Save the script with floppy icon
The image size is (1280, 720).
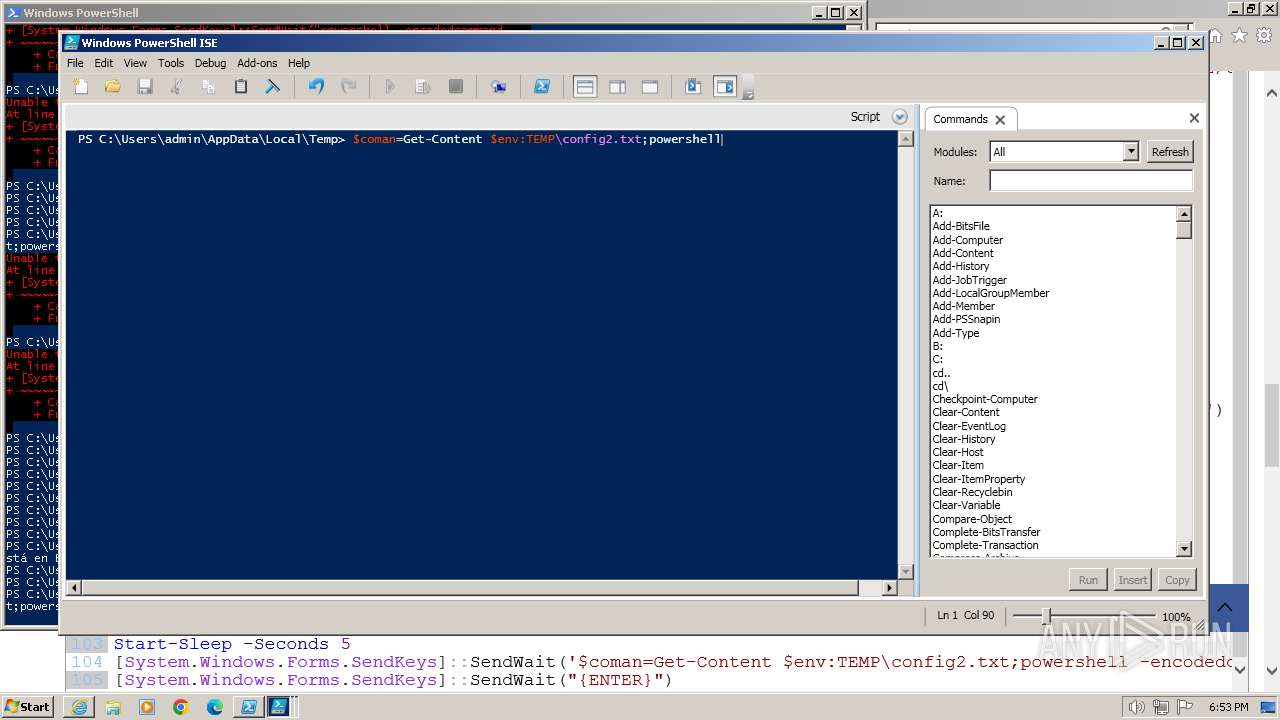click(145, 87)
